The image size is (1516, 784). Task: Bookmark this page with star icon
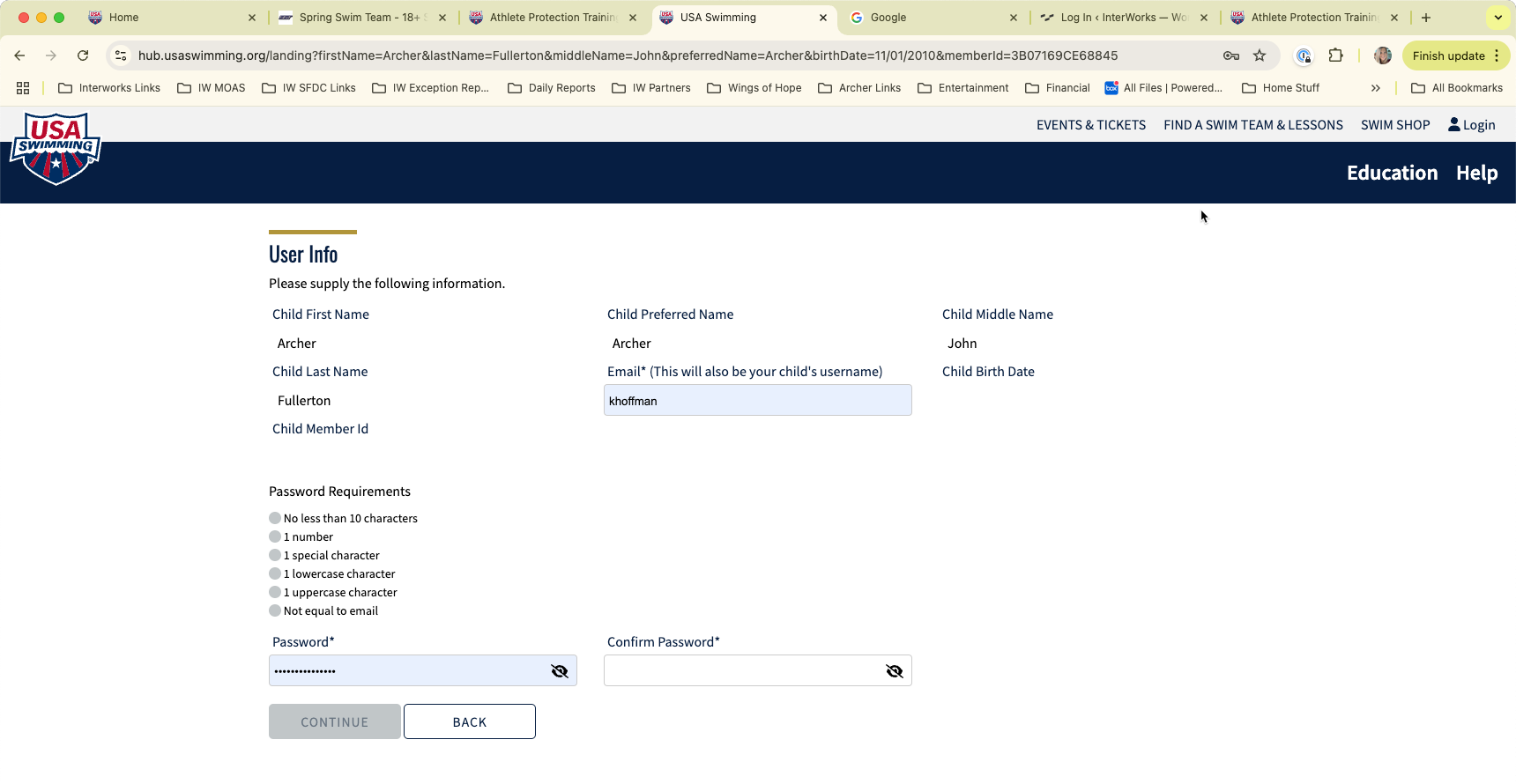1260,55
